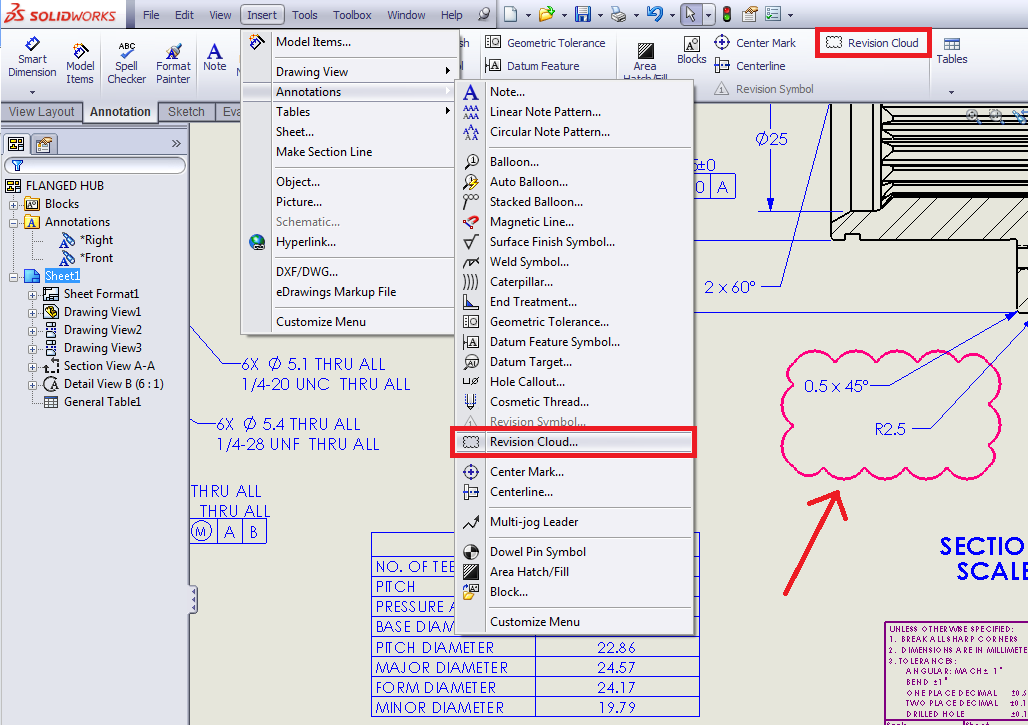This screenshot has width=1028, height=725.
Task: Expand the Section View A-A node
Action: pos(33,366)
